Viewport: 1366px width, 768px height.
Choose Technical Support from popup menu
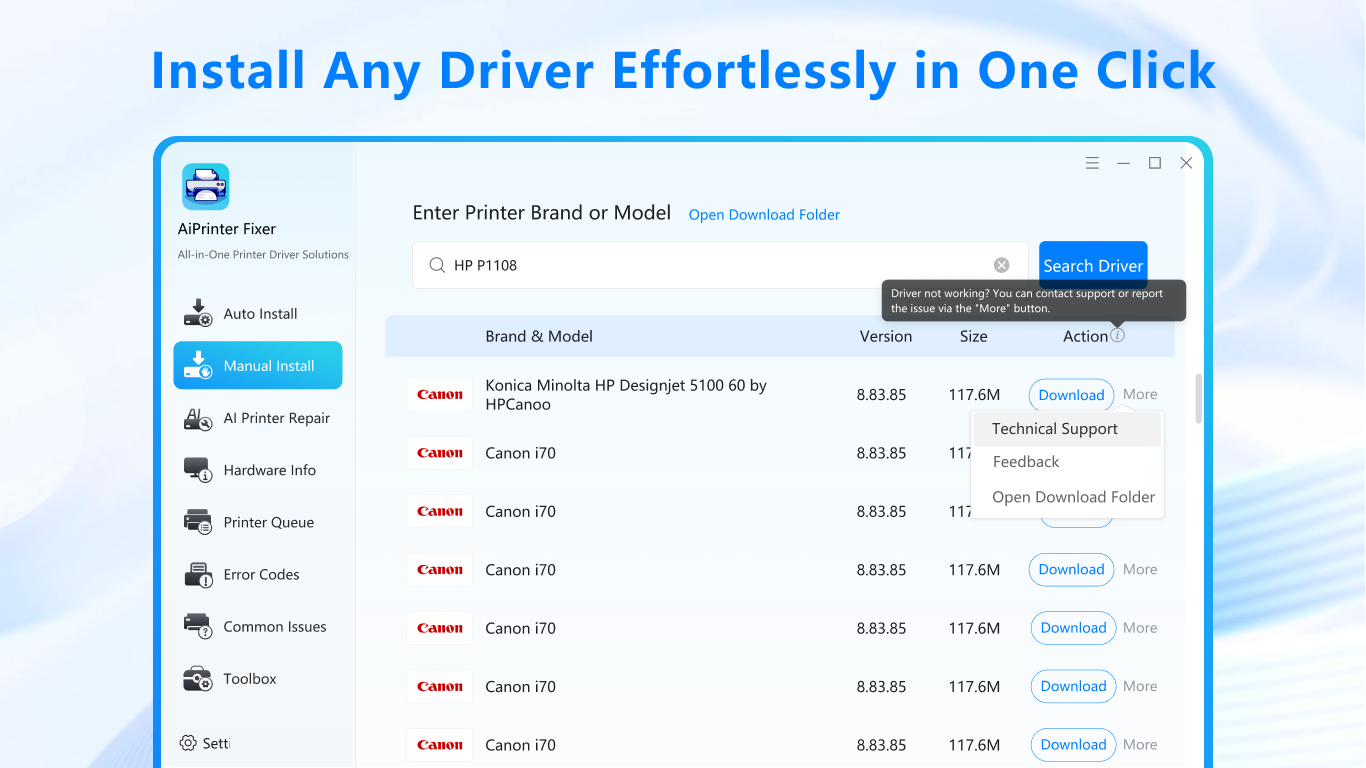coord(1067,429)
